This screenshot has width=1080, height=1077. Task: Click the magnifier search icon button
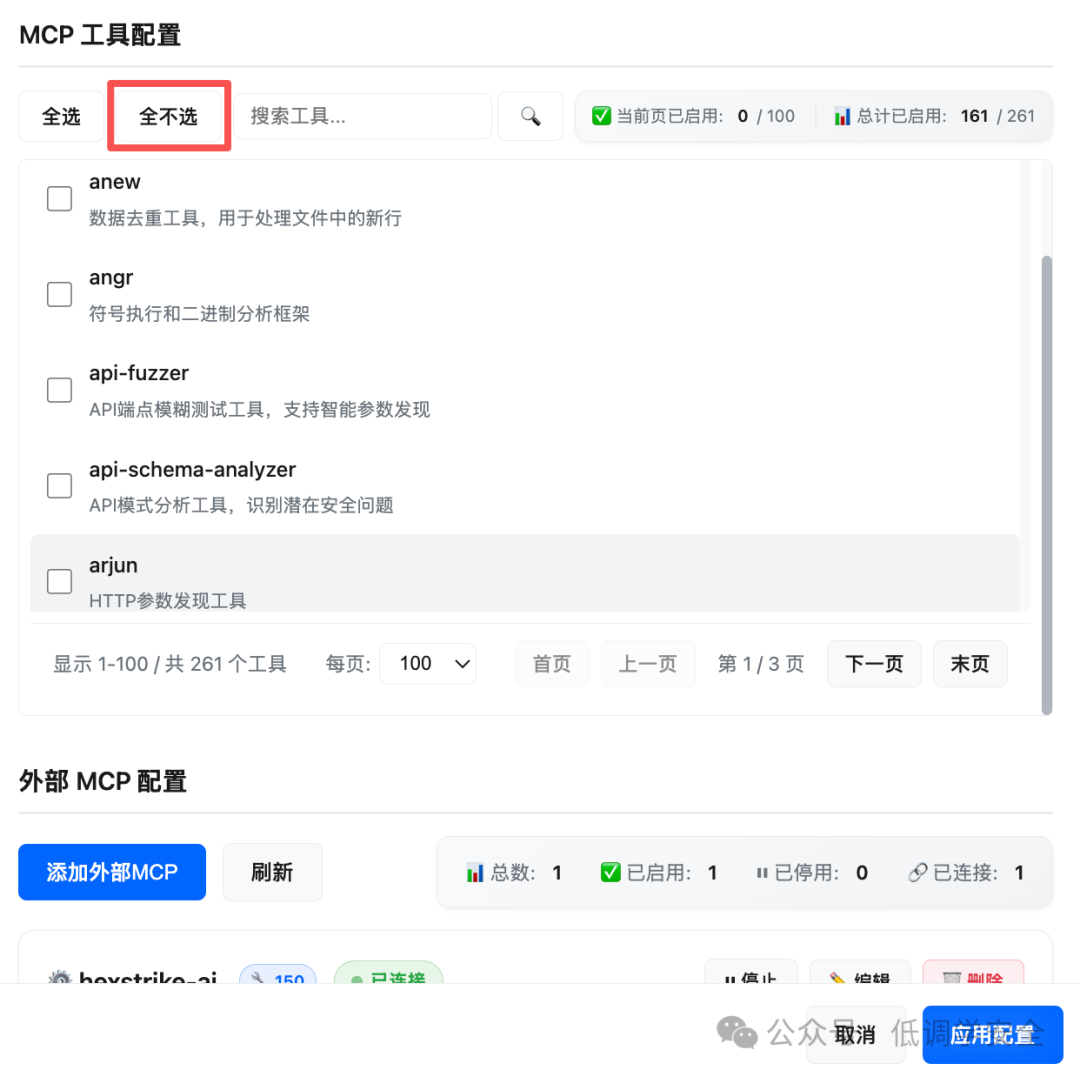530,116
